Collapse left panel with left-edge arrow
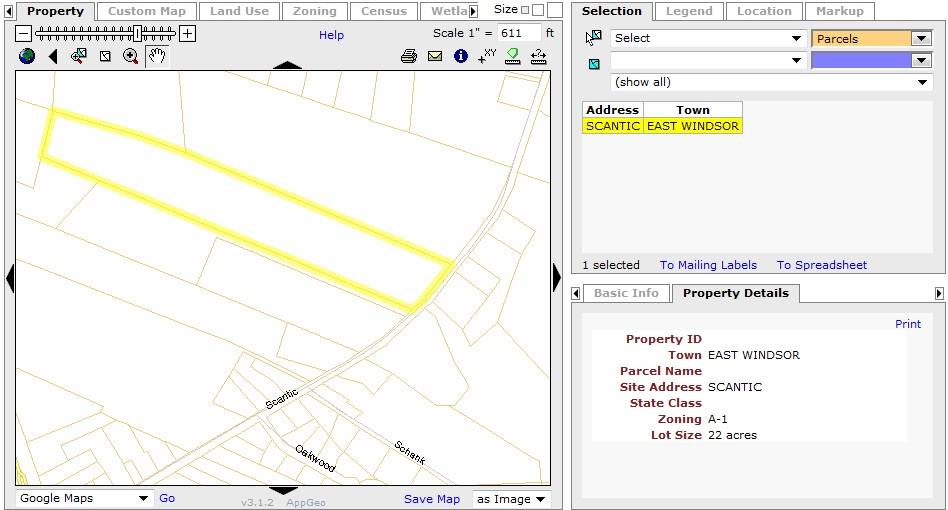Screen dimensions: 948x510 click(10, 279)
